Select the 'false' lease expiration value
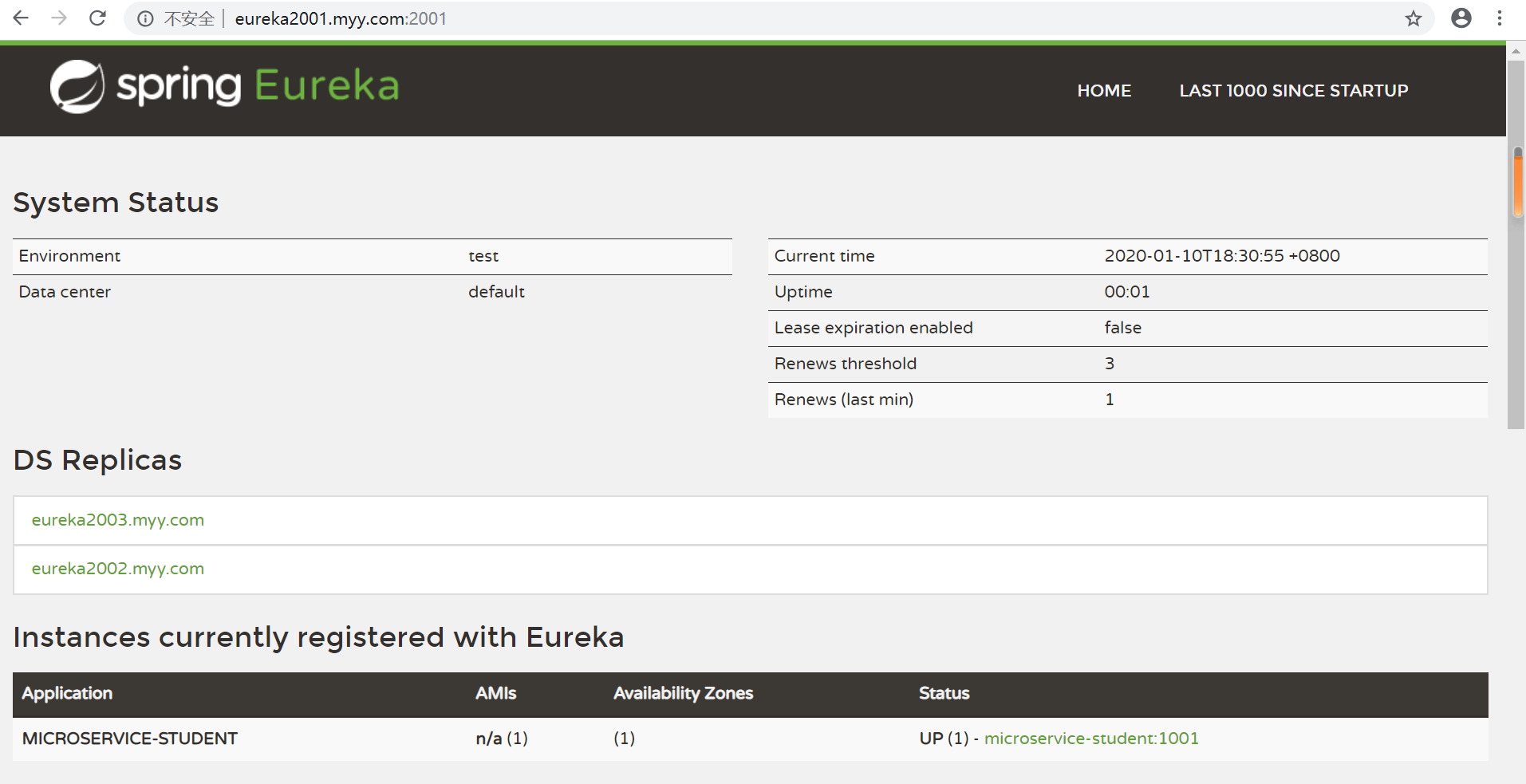1526x784 pixels. pos(1122,328)
